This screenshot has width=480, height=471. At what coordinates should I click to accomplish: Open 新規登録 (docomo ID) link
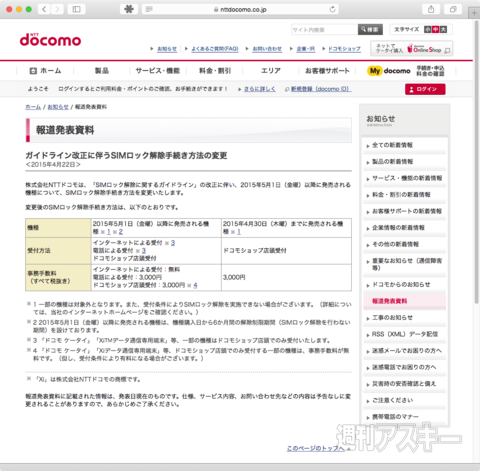321,89
